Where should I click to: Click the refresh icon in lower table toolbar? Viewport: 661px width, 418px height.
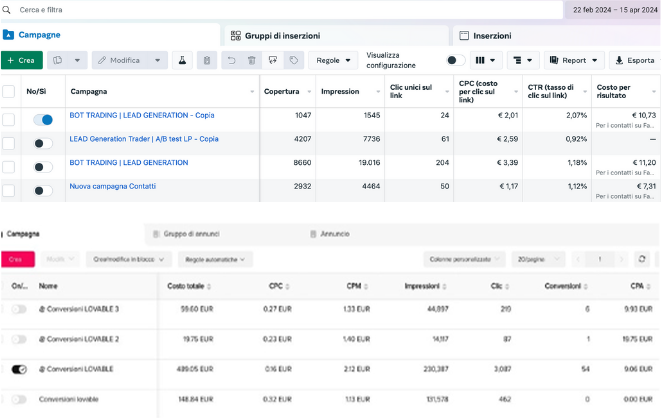pyautogui.click(x=642, y=259)
